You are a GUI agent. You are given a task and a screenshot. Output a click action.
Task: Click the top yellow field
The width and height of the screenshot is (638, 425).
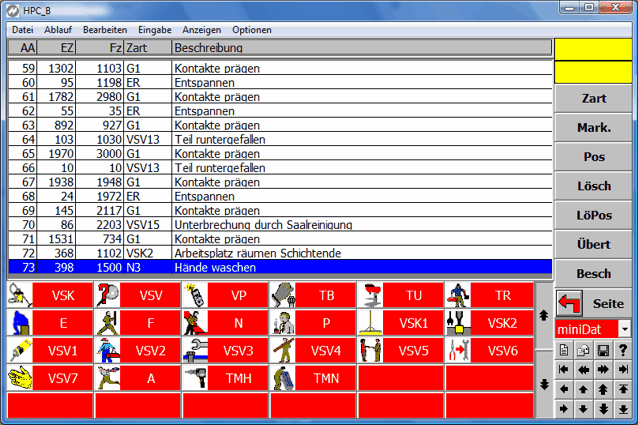[x=595, y=48]
